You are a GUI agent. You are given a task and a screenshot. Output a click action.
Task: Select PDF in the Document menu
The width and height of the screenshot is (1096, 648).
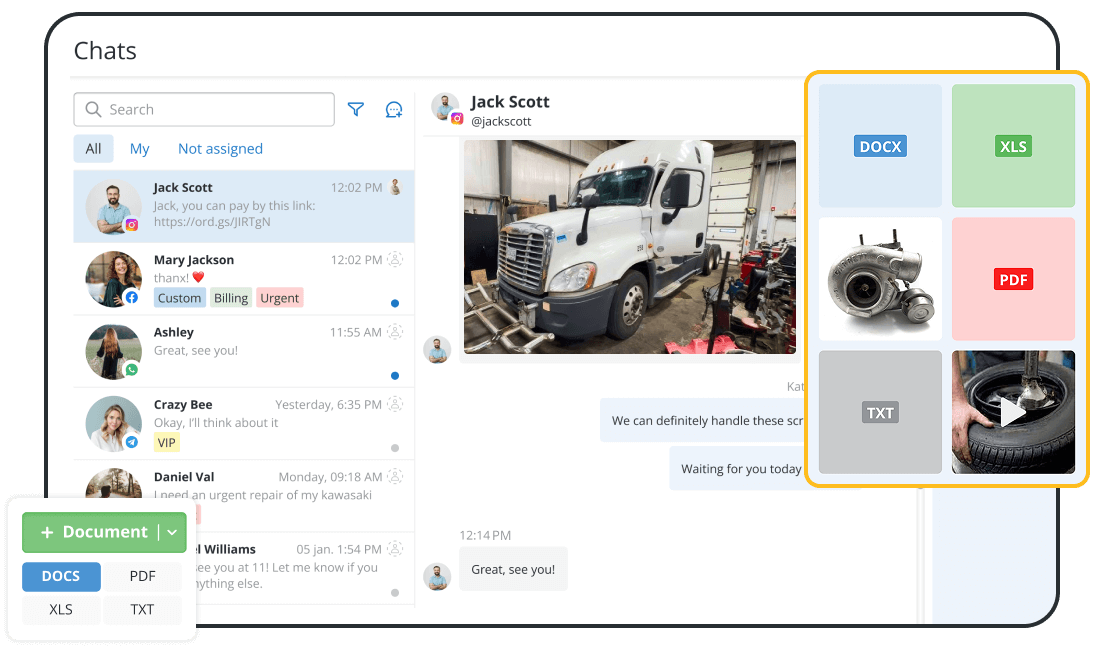pos(142,576)
